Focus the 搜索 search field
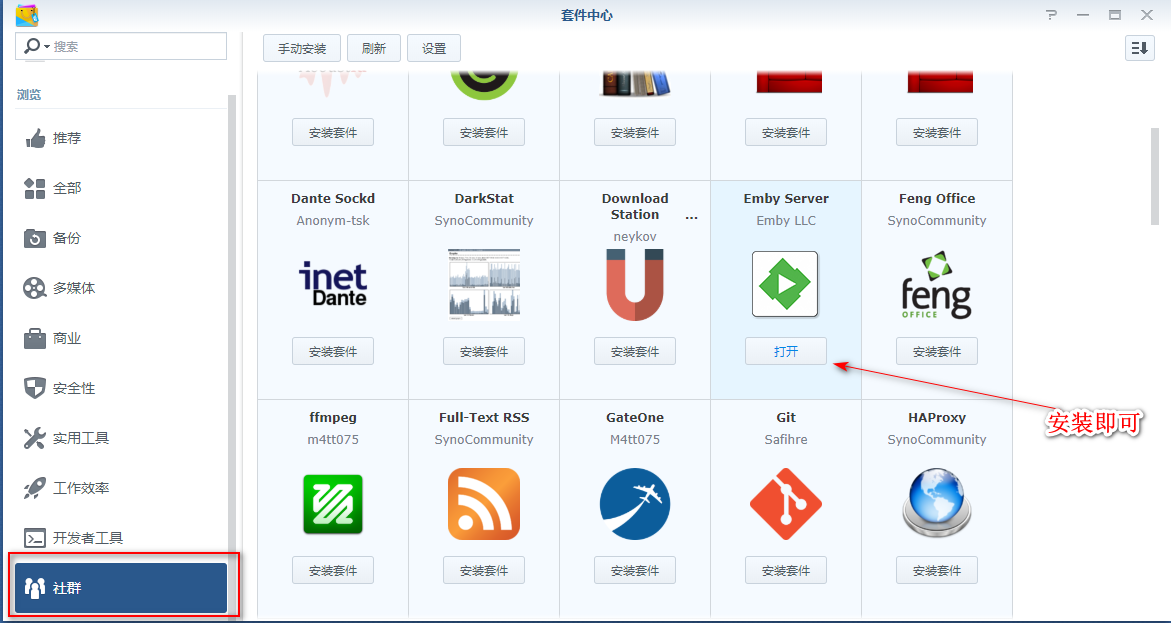The image size is (1171, 623). click(x=121, y=46)
